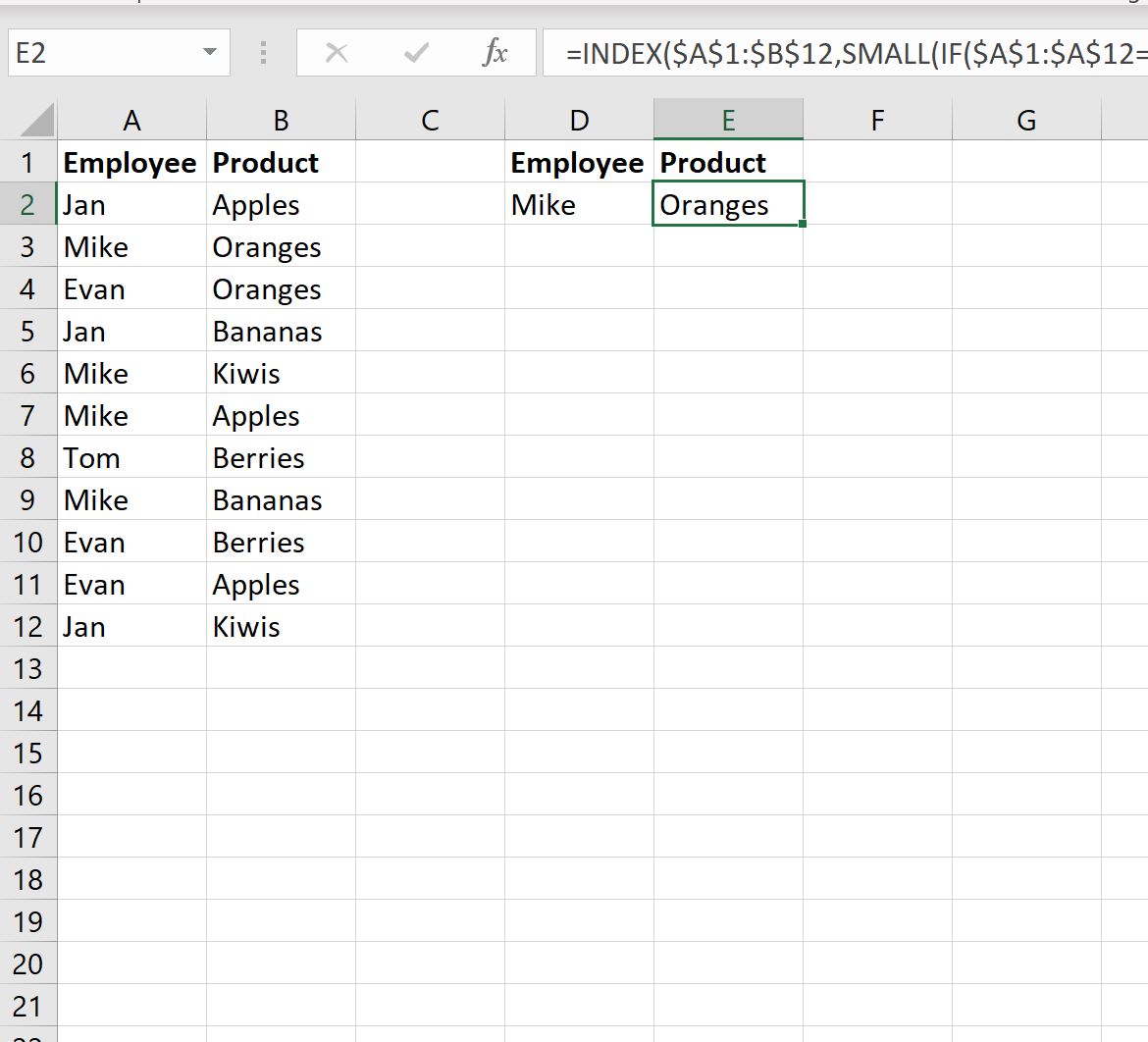Select column F header
Image resolution: width=1148 pixels, height=1042 pixels.
pos(878,120)
